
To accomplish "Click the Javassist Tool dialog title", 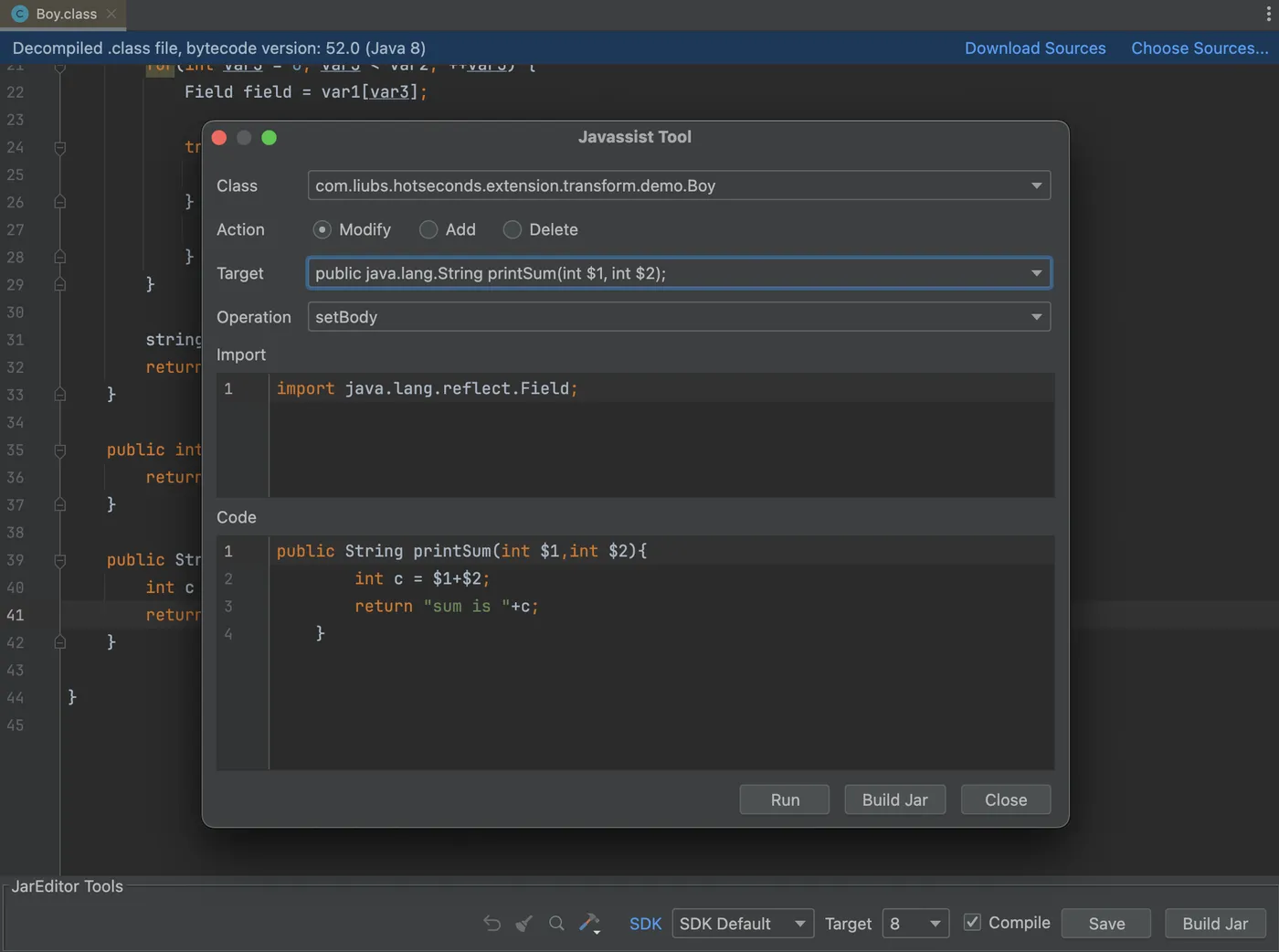I will coord(635,137).
